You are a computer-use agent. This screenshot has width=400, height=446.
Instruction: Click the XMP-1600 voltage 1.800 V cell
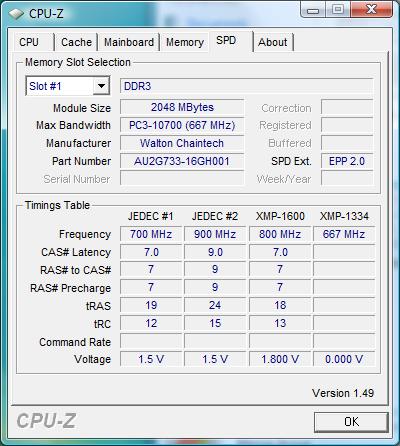pos(280,359)
